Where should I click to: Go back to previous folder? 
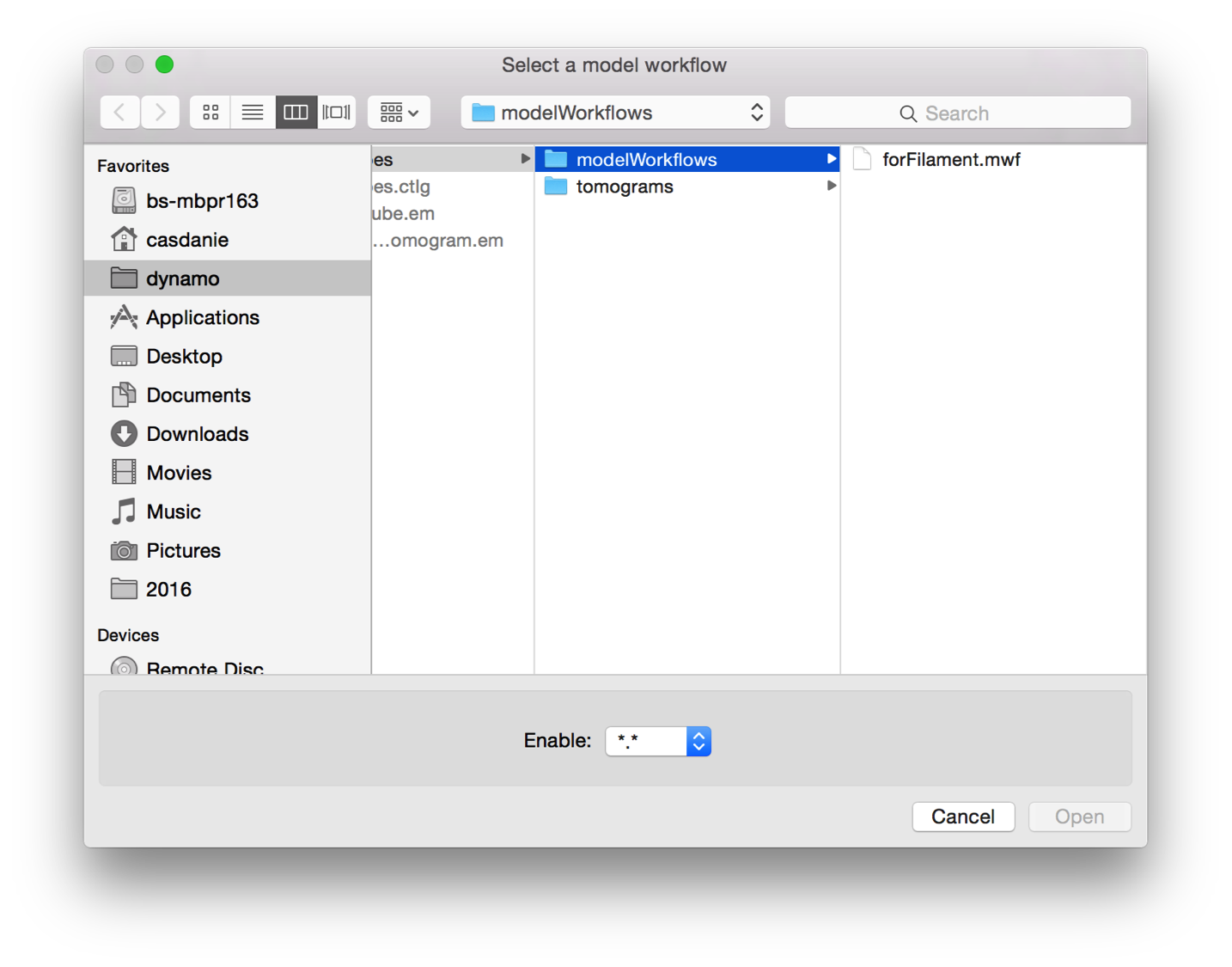120,113
